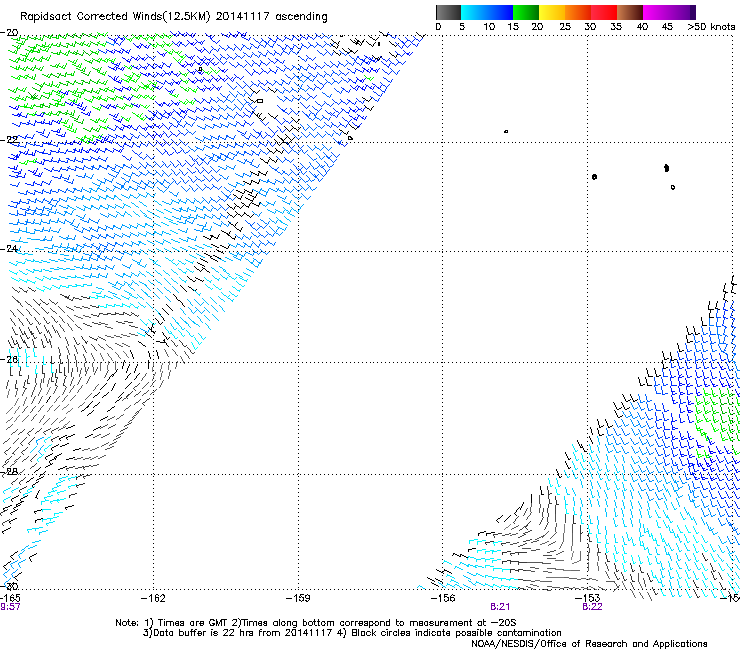Screen dimensions: 740x650
Task: Click the chart title 'Rapidscat Corrected Winds(12.5KM)'
Action: click(x=115, y=17)
